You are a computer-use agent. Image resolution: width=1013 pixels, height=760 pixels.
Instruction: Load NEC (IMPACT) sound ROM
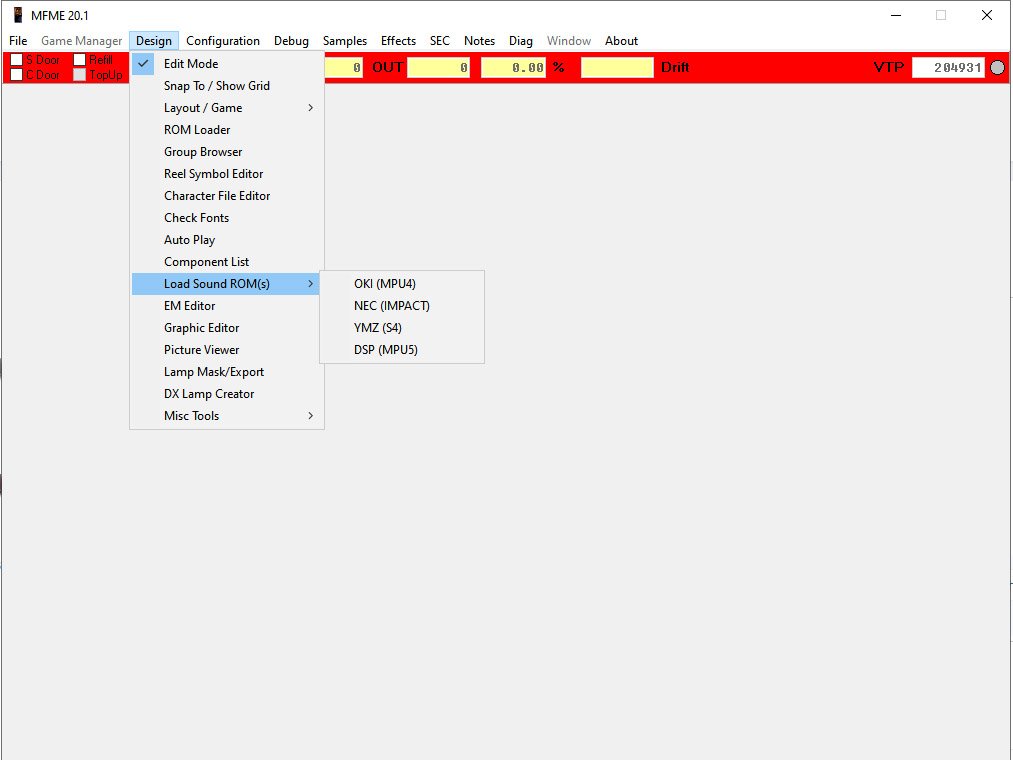click(402, 306)
